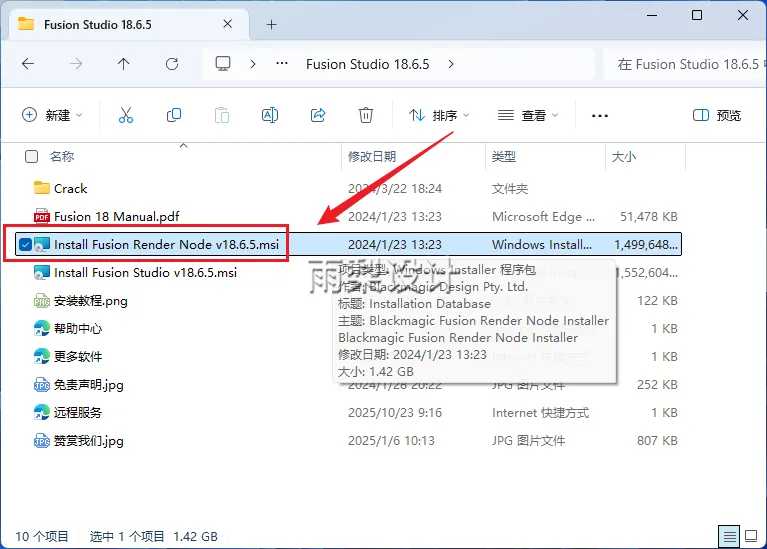Select Fusion 18 Manual.pdf file name
This screenshot has height=549, width=767.
116,216
